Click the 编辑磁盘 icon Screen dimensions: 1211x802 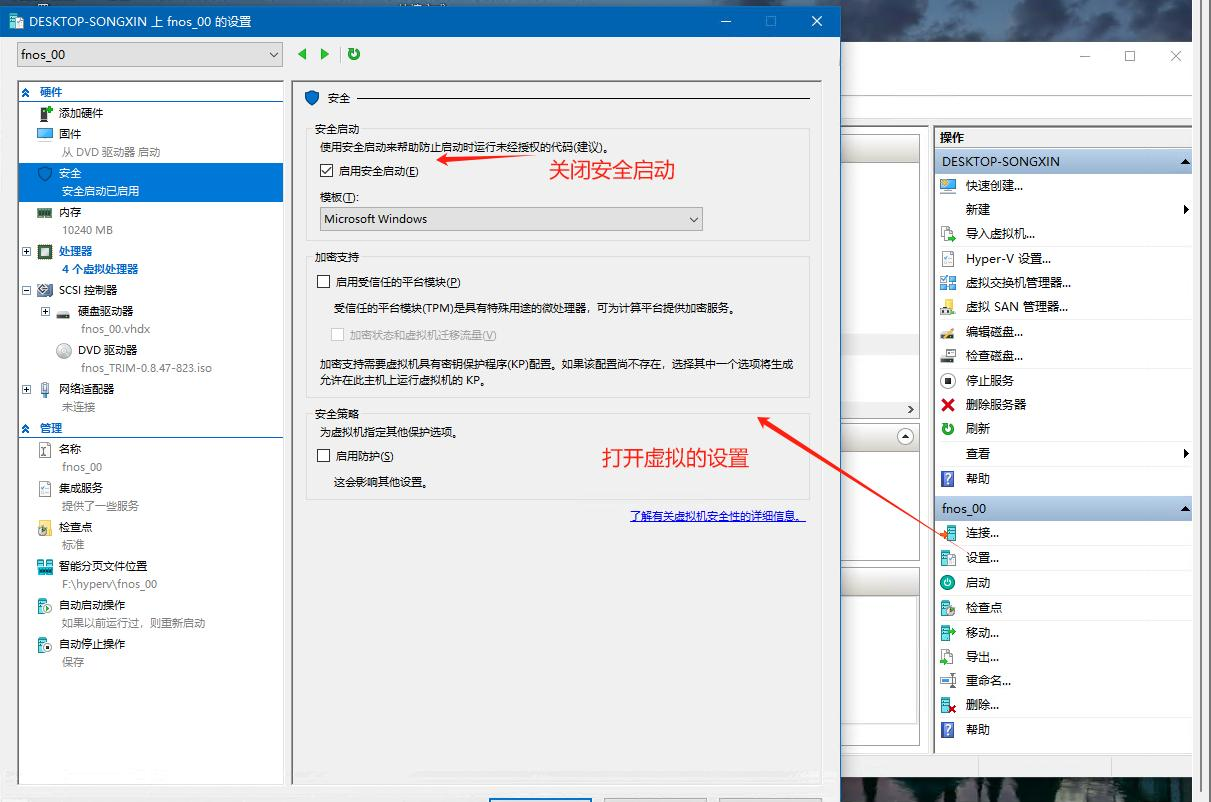click(948, 332)
